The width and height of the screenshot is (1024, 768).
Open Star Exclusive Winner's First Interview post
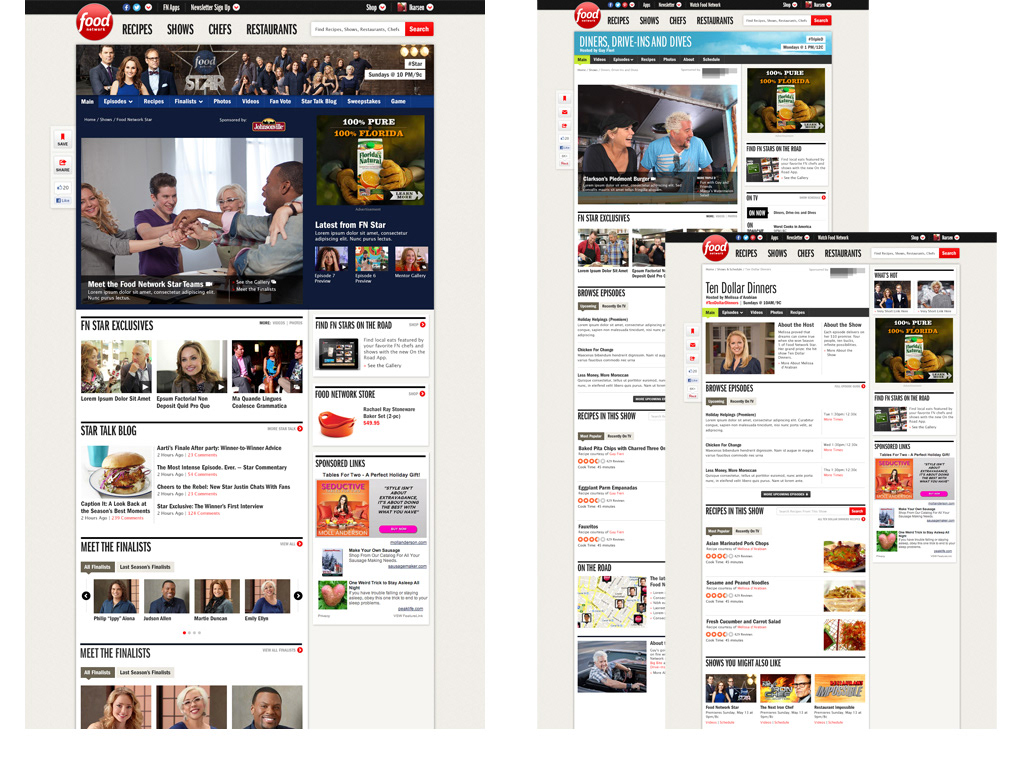click(210, 506)
